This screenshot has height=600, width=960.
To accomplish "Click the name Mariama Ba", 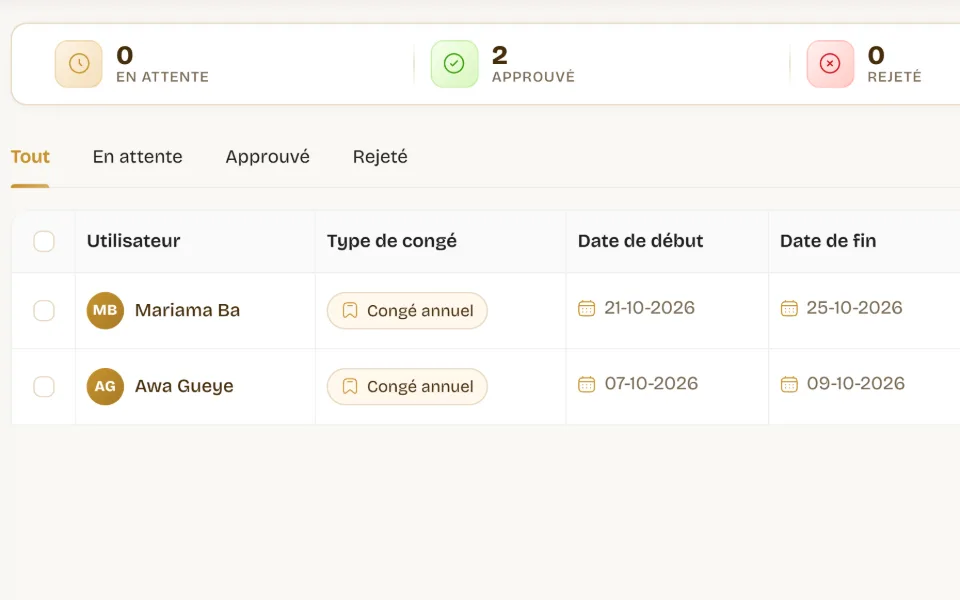I will coord(187,310).
